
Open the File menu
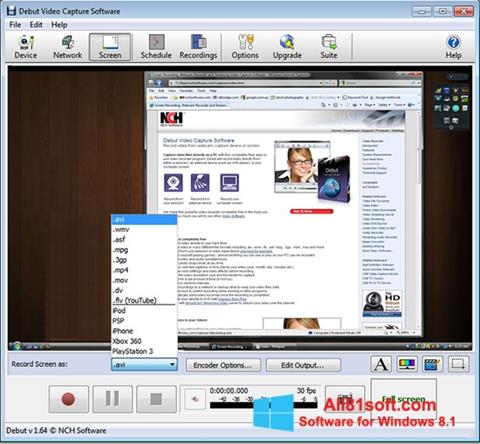pyautogui.click(x=15, y=25)
